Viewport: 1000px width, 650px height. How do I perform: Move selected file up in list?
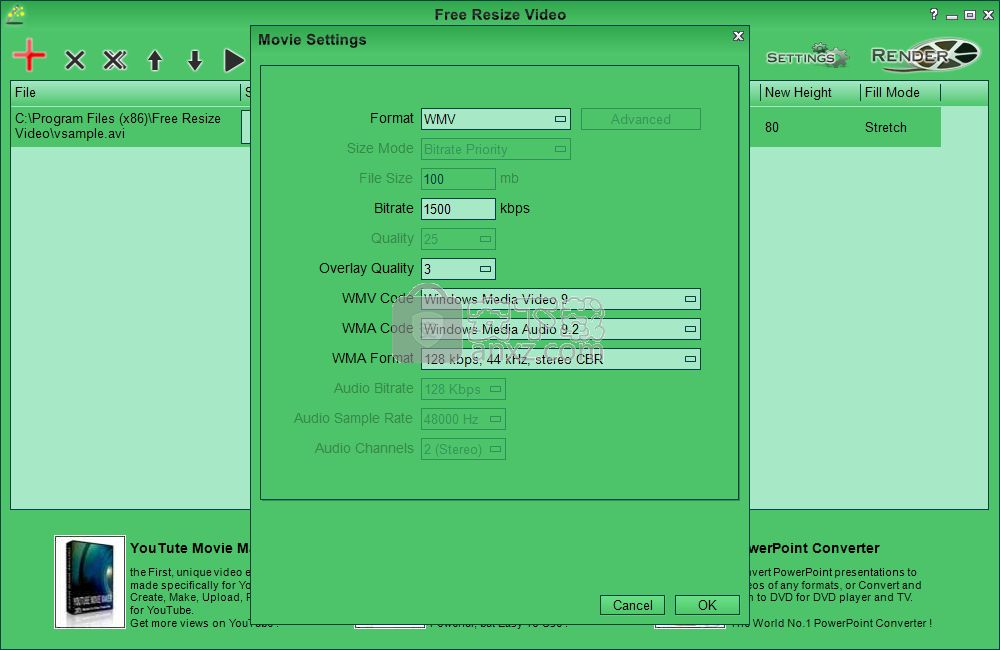coord(155,61)
